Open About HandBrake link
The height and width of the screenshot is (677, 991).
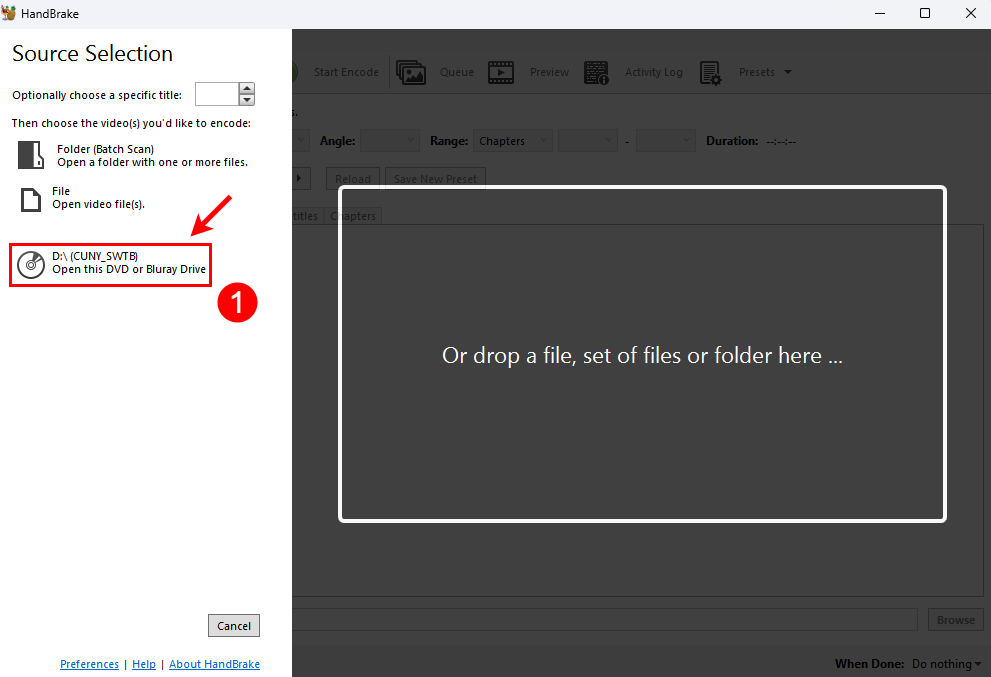tap(214, 664)
